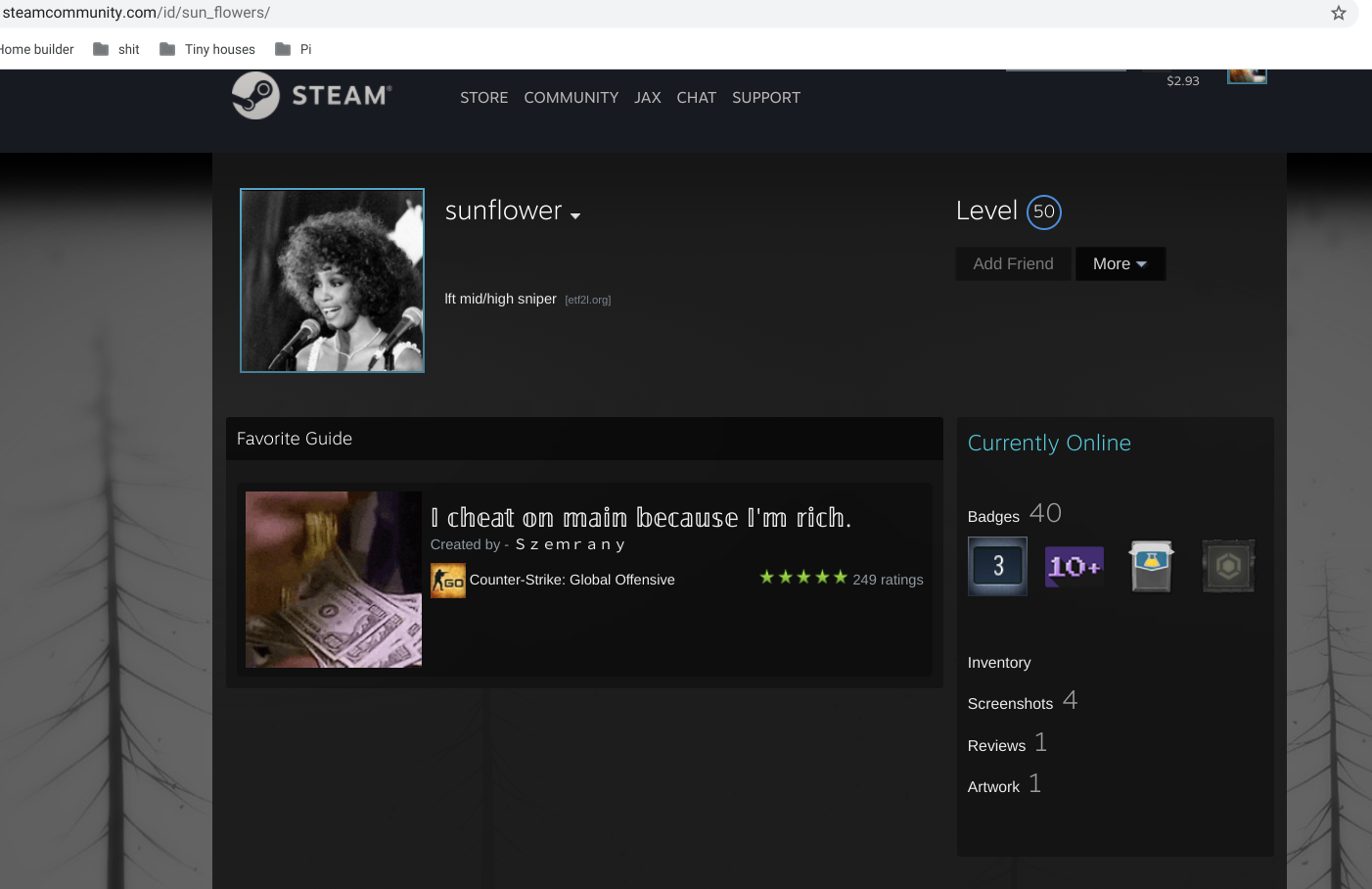Bookmark this page with the star icon
This screenshot has height=889, width=1372.
[1339, 13]
